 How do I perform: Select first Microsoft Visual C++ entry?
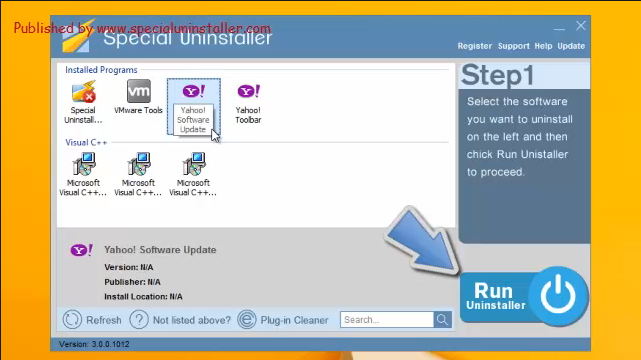tap(84, 164)
